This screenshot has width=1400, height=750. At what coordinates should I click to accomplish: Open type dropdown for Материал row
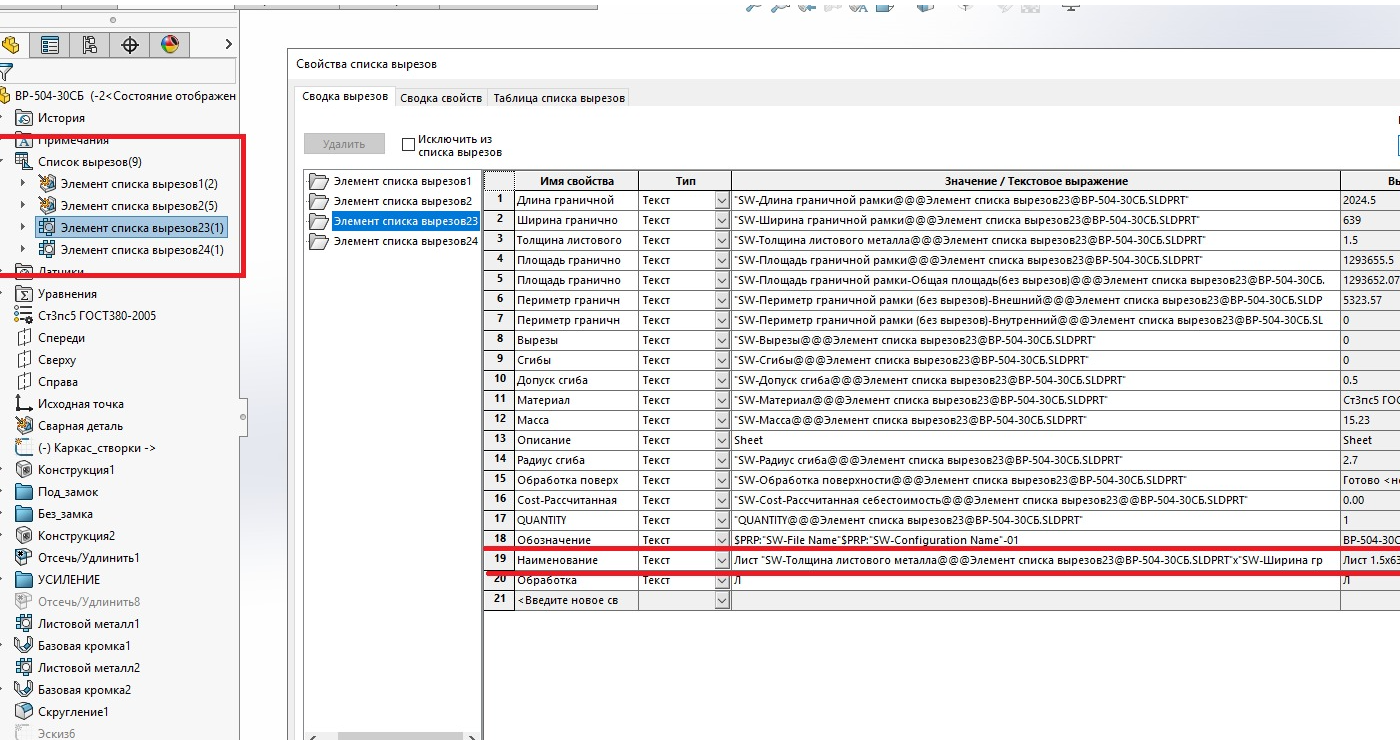tap(723, 400)
